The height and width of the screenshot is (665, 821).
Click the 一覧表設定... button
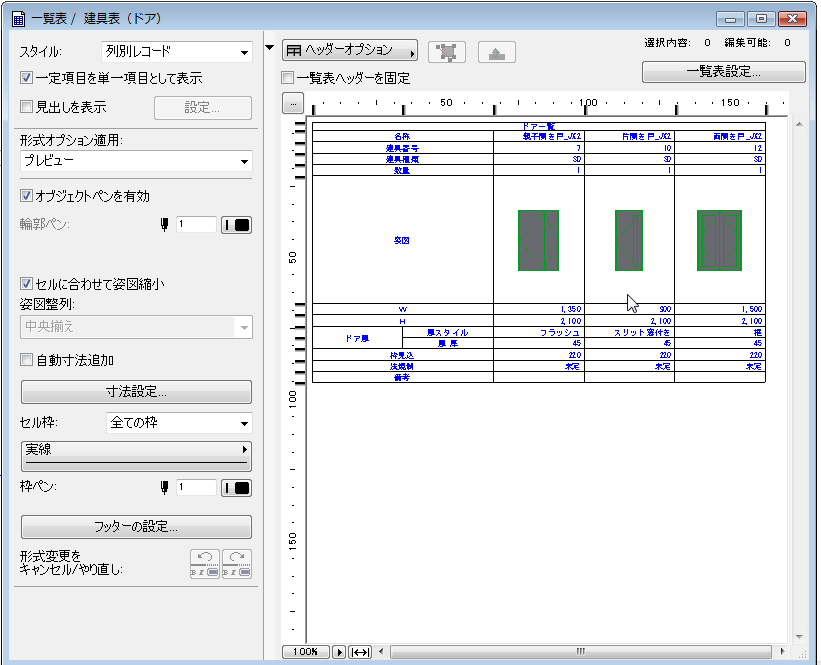click(724, 72)
